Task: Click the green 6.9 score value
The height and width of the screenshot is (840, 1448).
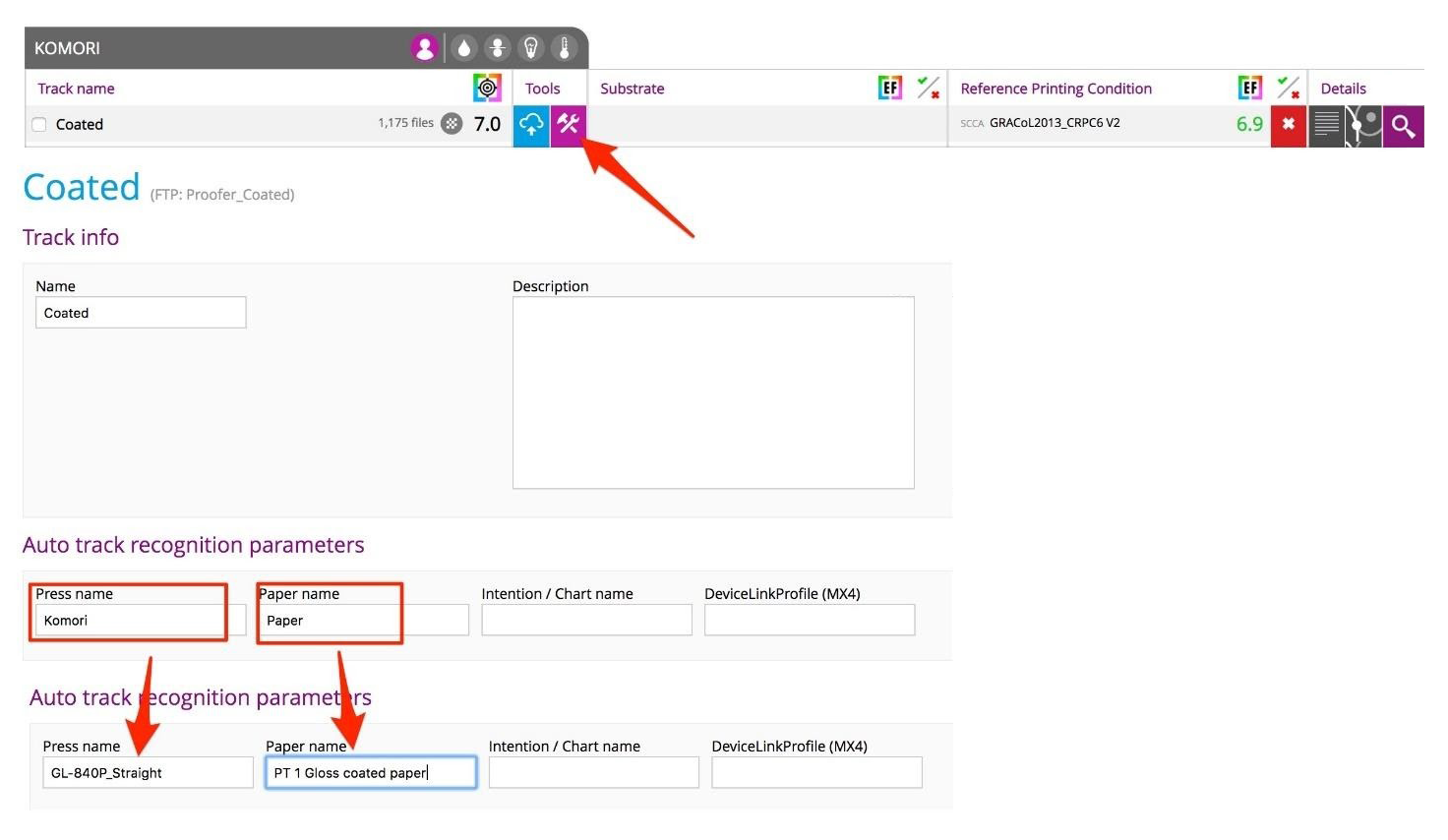Action: (x=1249, y=124)
